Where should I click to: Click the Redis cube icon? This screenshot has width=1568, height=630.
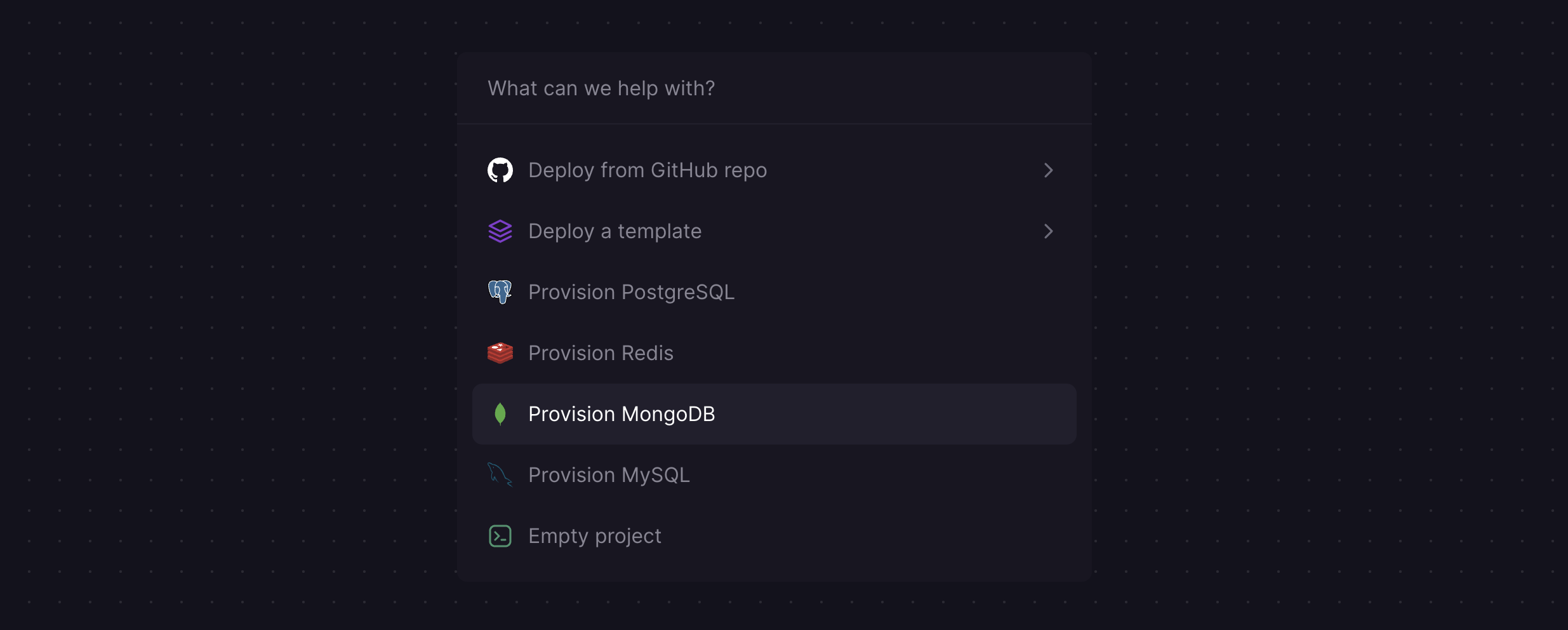click(x=501, y=352)
